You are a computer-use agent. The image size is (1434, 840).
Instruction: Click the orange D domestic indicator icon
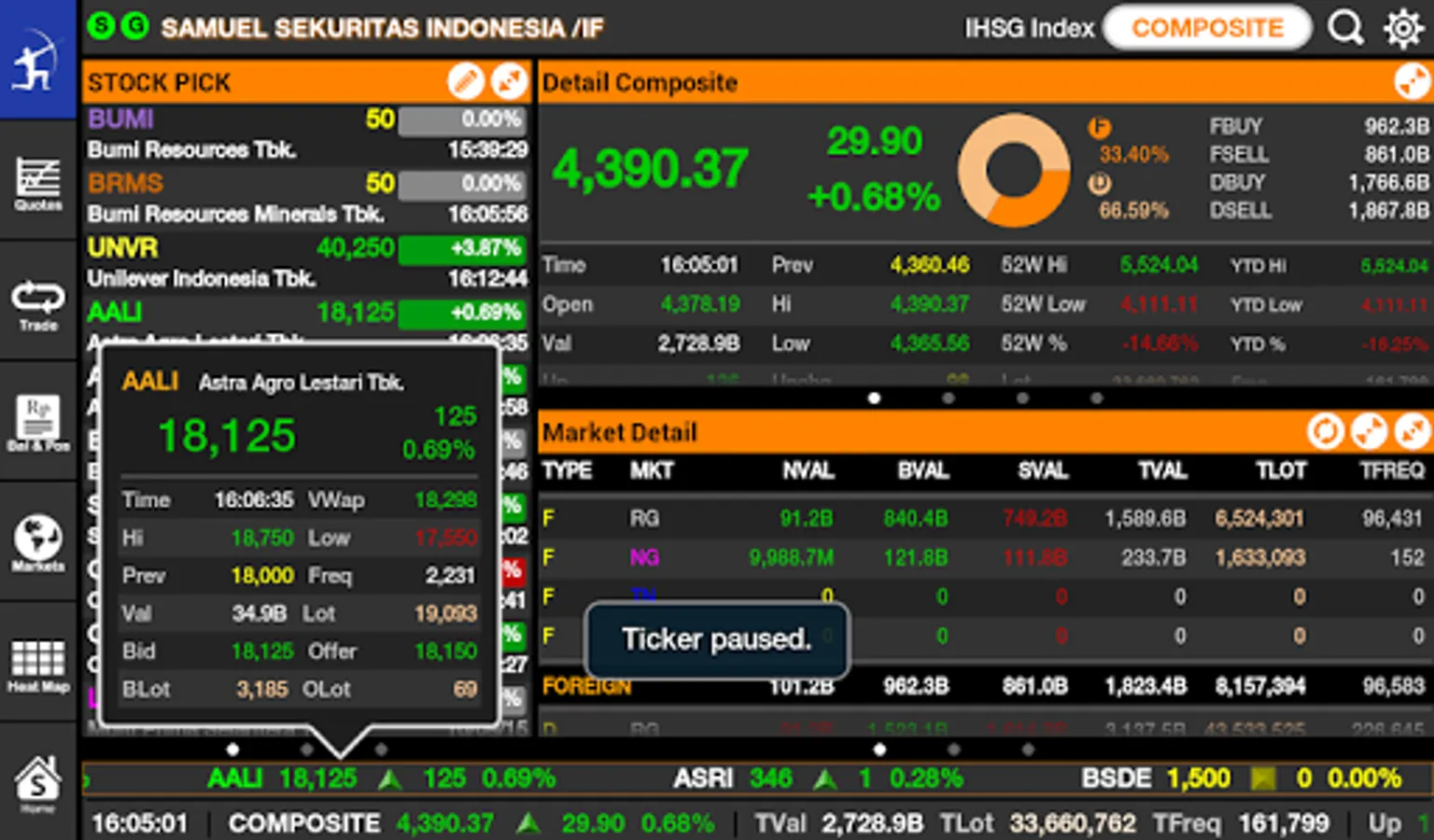(1100, 184)
